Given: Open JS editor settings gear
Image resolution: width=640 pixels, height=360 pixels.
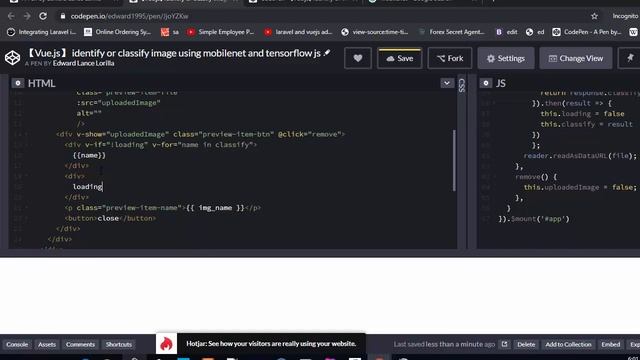Looking at the screenshot, I should (485, 83).
